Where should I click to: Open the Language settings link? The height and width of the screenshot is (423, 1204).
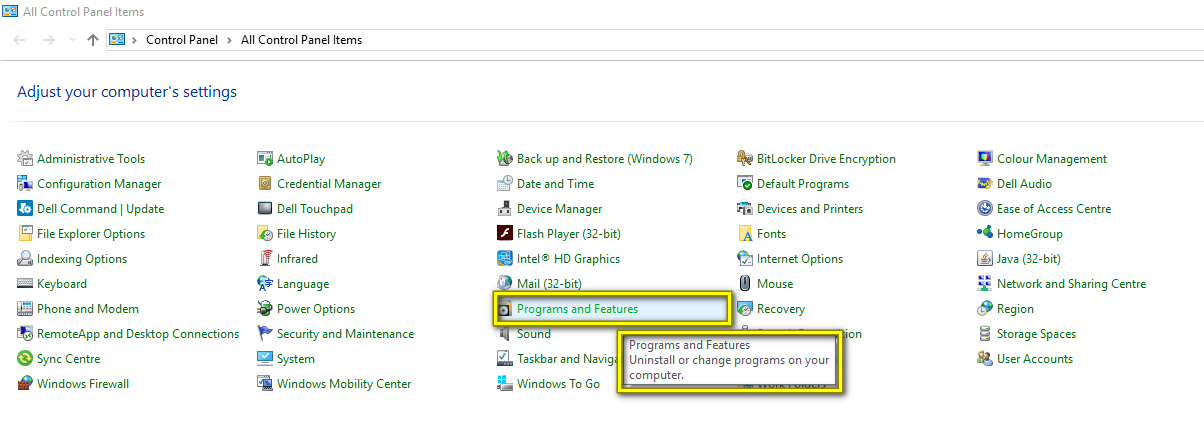303,284
